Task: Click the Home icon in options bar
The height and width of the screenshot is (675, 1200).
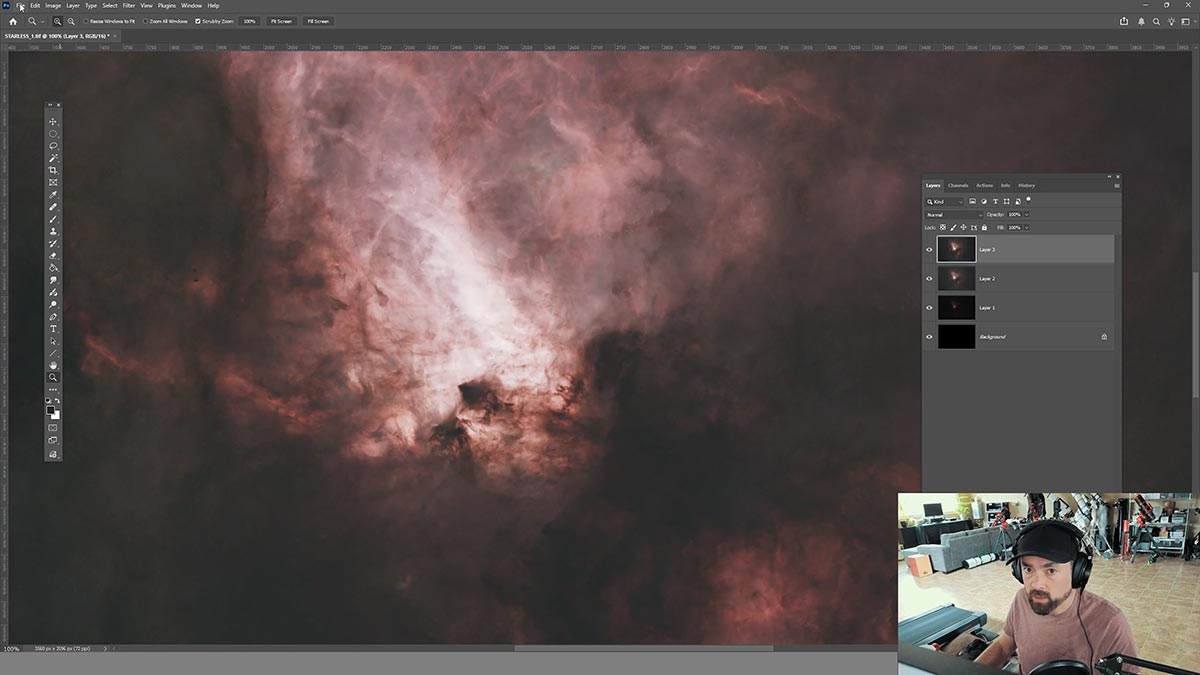Action: click(x=13, y=21)
